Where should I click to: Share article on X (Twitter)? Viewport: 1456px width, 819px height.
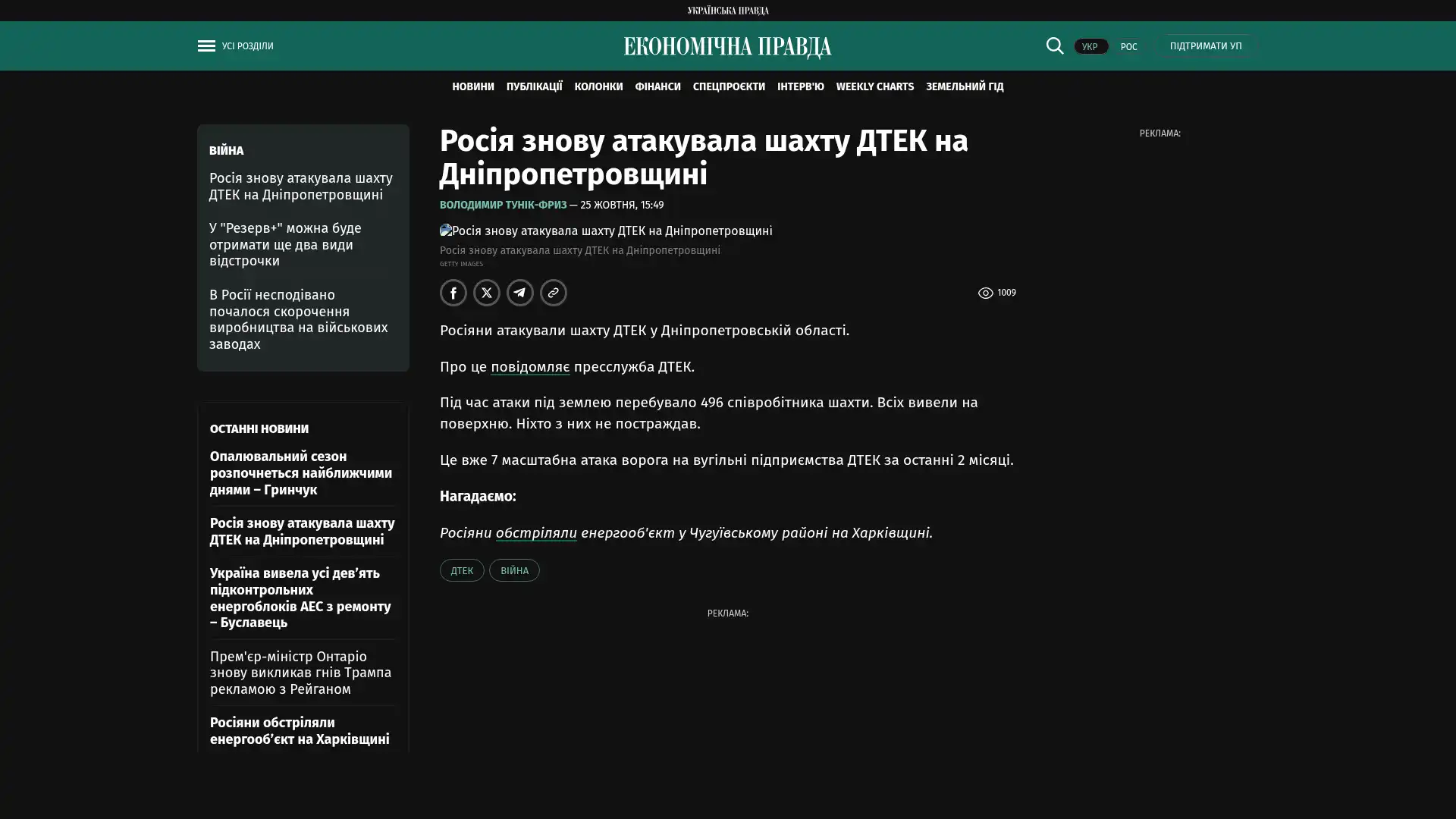[x=487, y=293]
